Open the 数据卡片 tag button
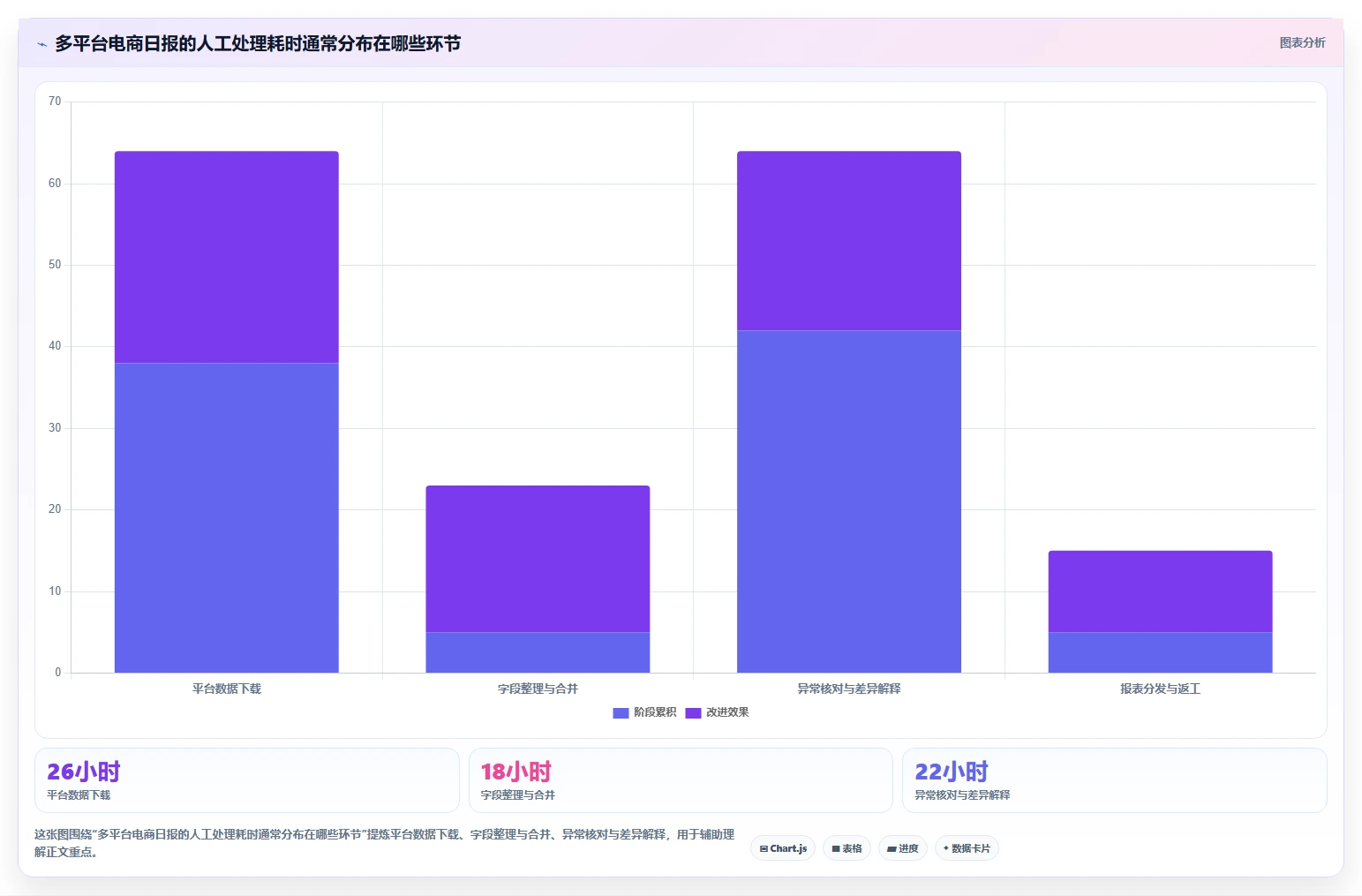 click(x=967, y=848)
